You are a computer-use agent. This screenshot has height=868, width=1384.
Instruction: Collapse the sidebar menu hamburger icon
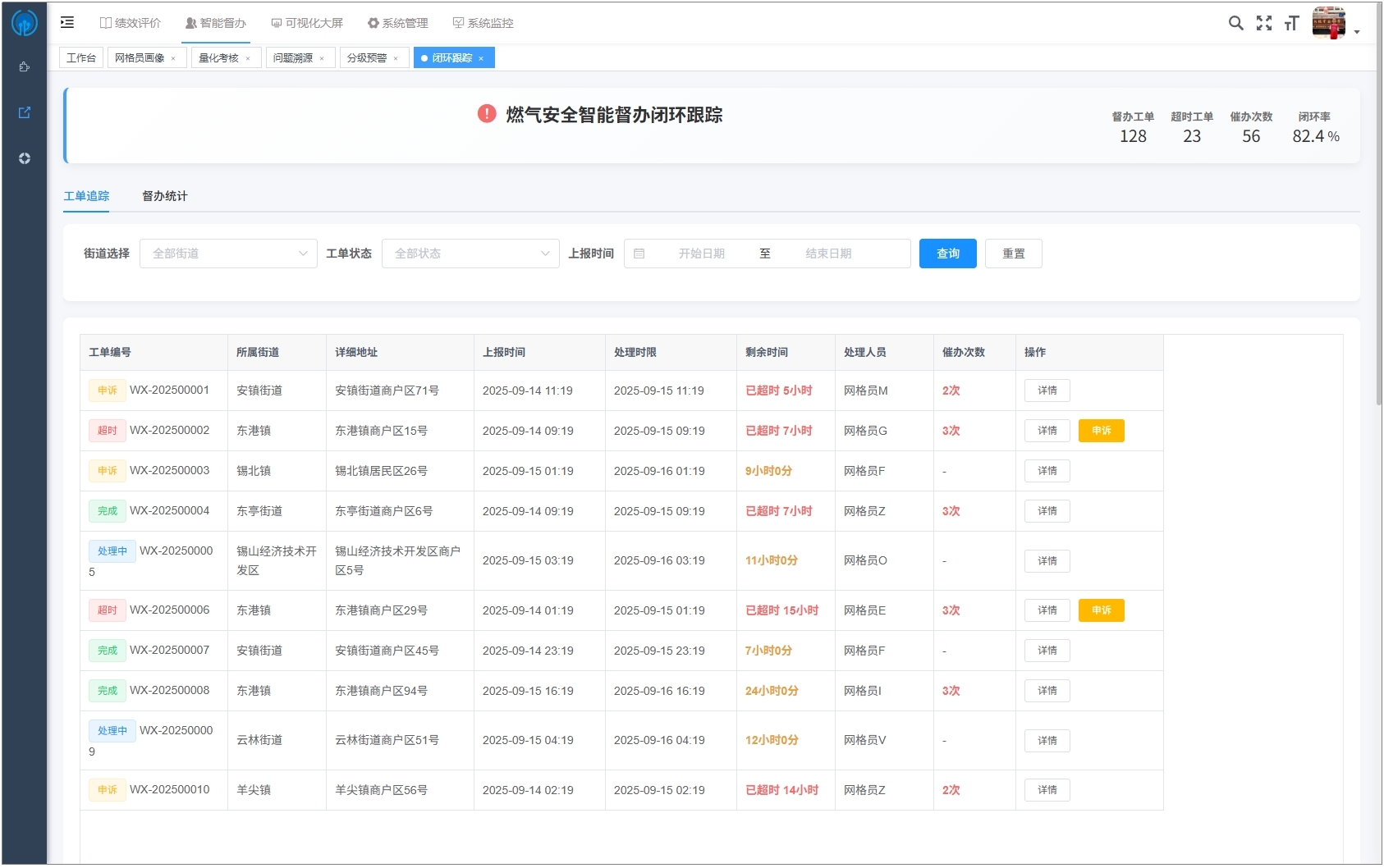(67, 23)
